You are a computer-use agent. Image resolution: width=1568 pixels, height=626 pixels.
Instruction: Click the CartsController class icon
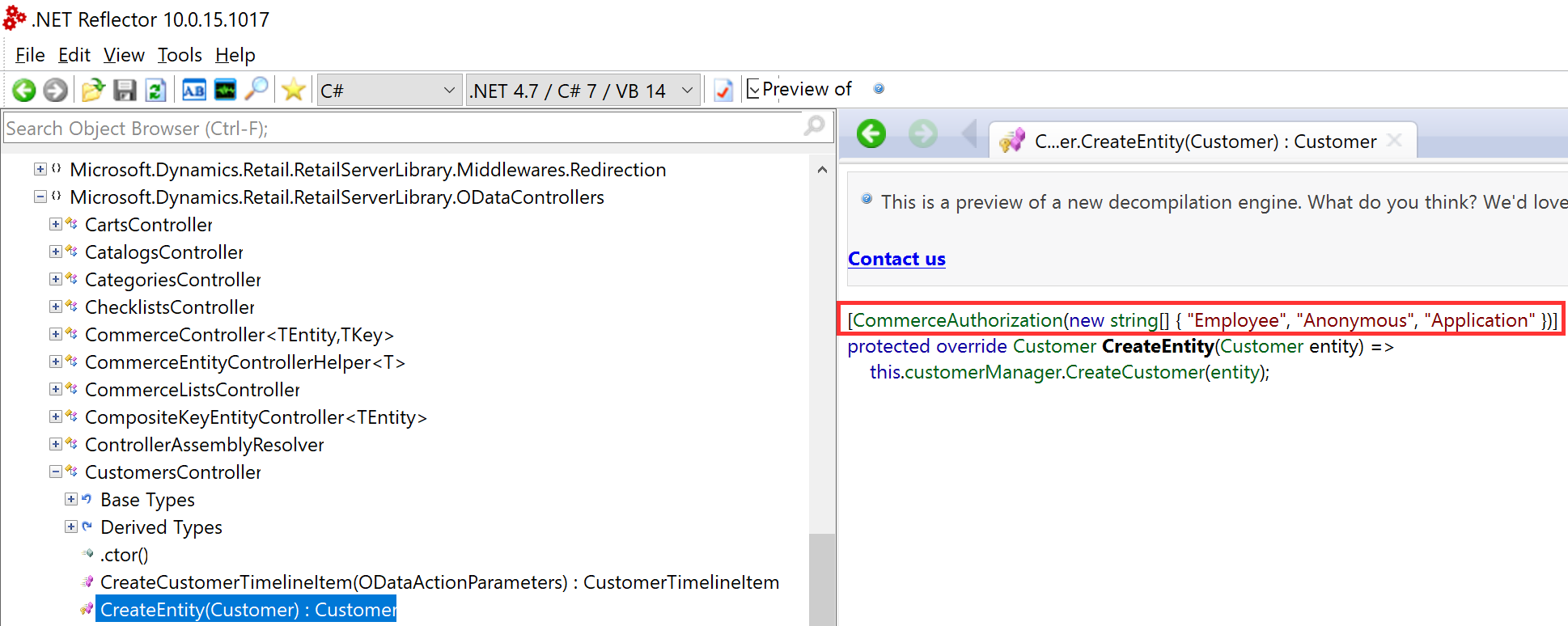72,223
